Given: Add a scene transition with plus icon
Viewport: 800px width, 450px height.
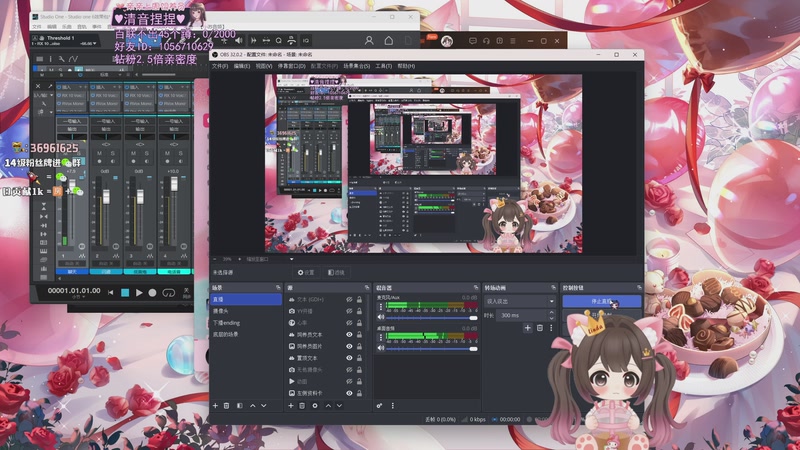Looking at the screenshot, I should (x=528, y=328).
